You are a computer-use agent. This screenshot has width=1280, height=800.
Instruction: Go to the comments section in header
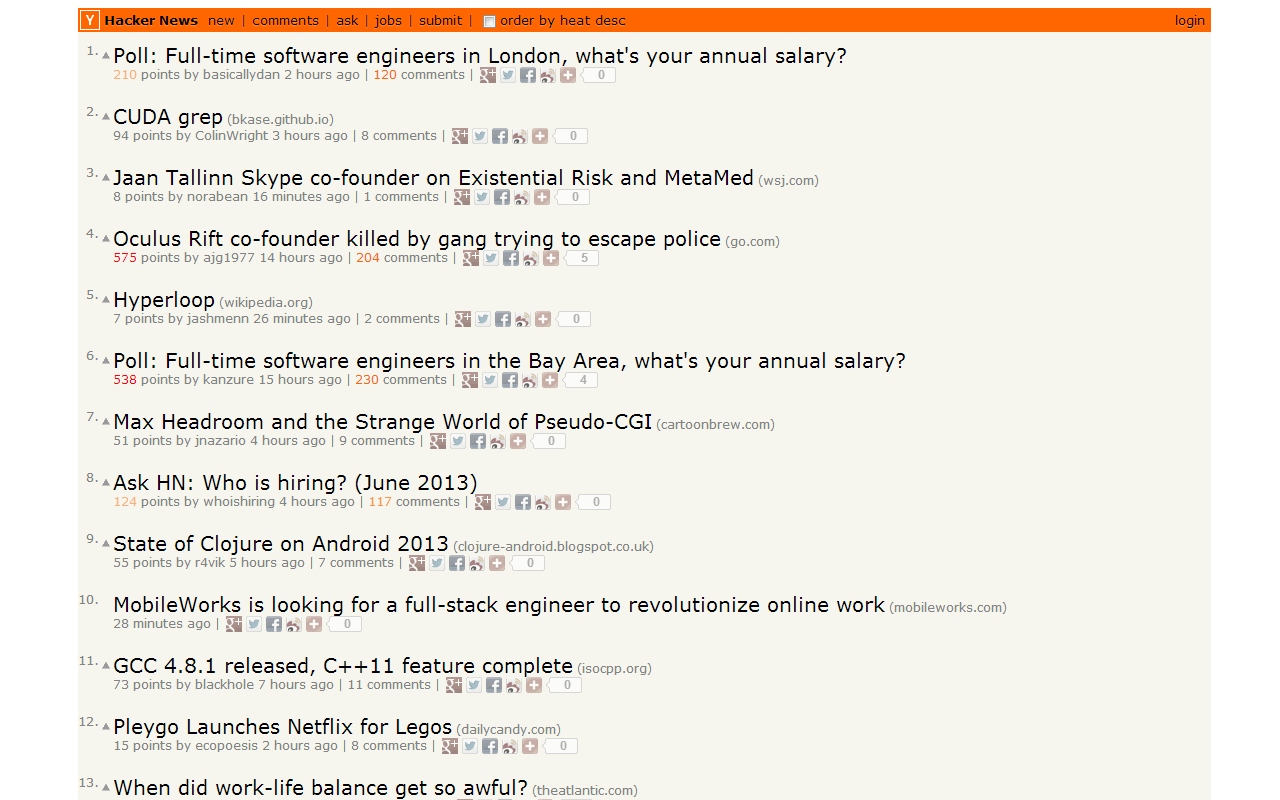click(286, 20)
